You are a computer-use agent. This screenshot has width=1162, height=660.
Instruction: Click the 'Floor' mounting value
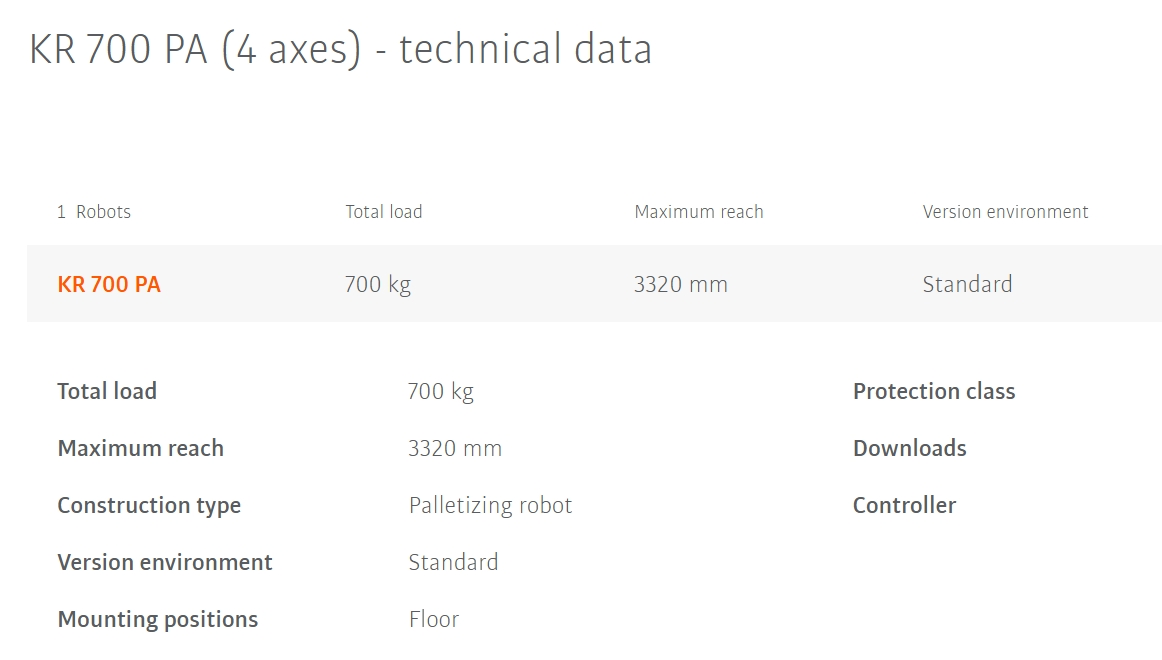tap(434, 619)
